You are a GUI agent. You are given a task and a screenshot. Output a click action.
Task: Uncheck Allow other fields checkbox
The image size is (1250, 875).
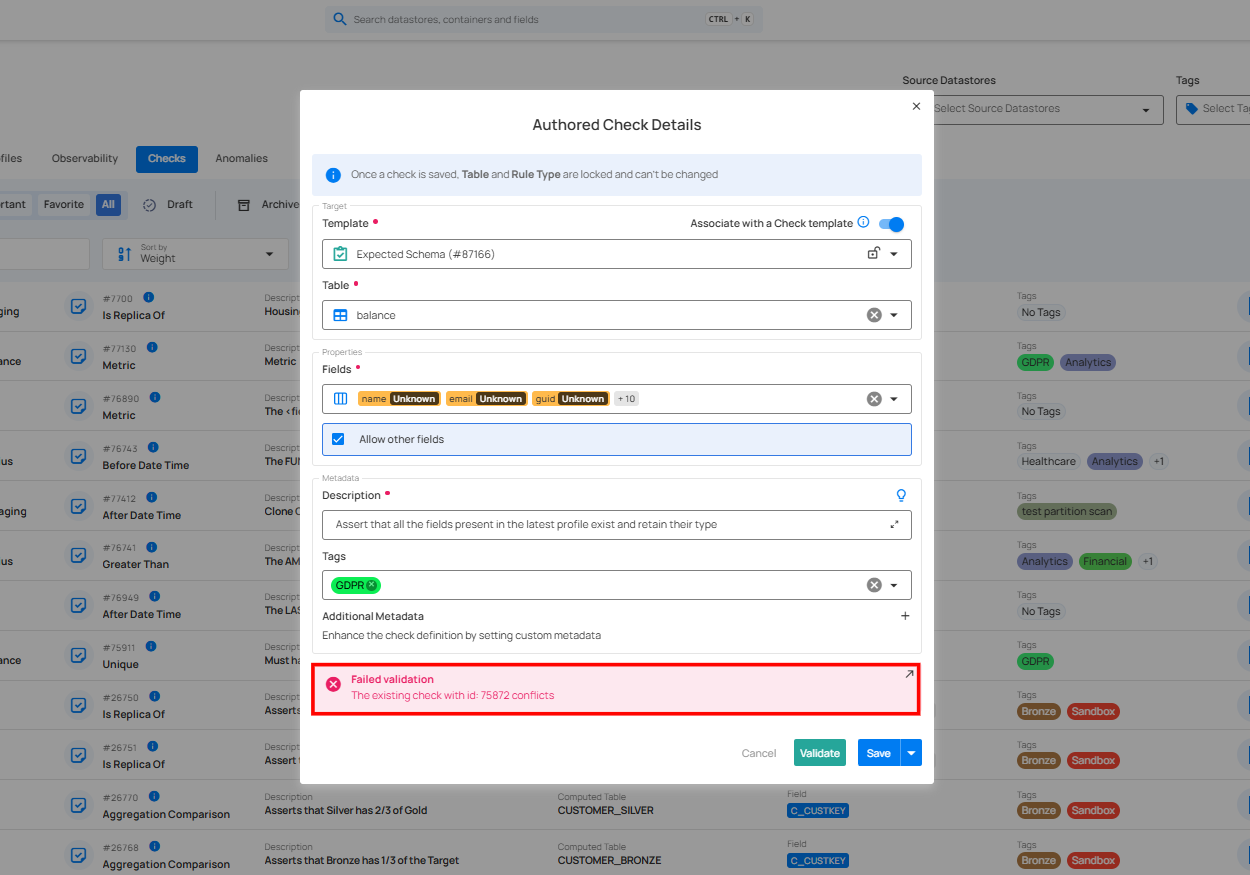coord(338,439)
